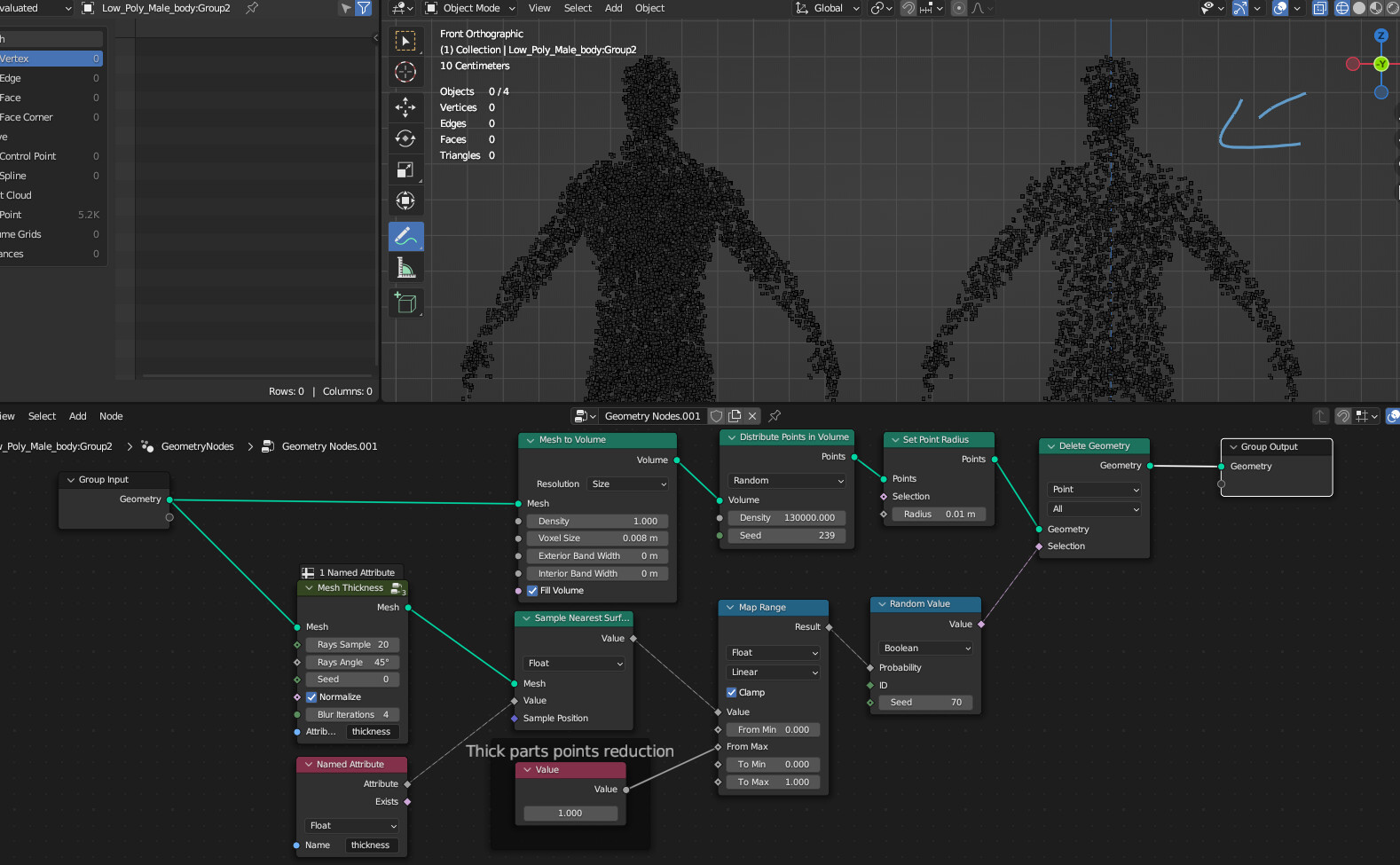Toggle Normalize checkbox in Mesh Thickness
Viewport: 1400px width, 865px height.
click(x=311, y=697)
